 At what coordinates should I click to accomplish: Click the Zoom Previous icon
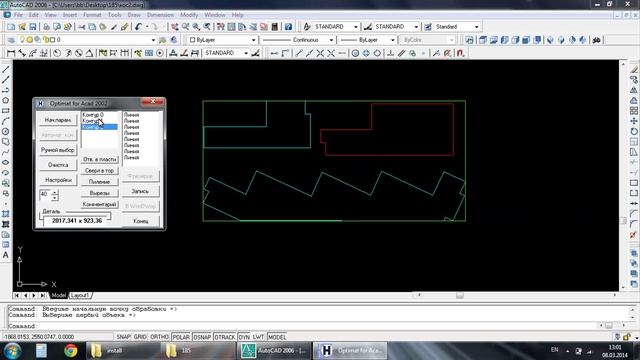click(207, 27)
